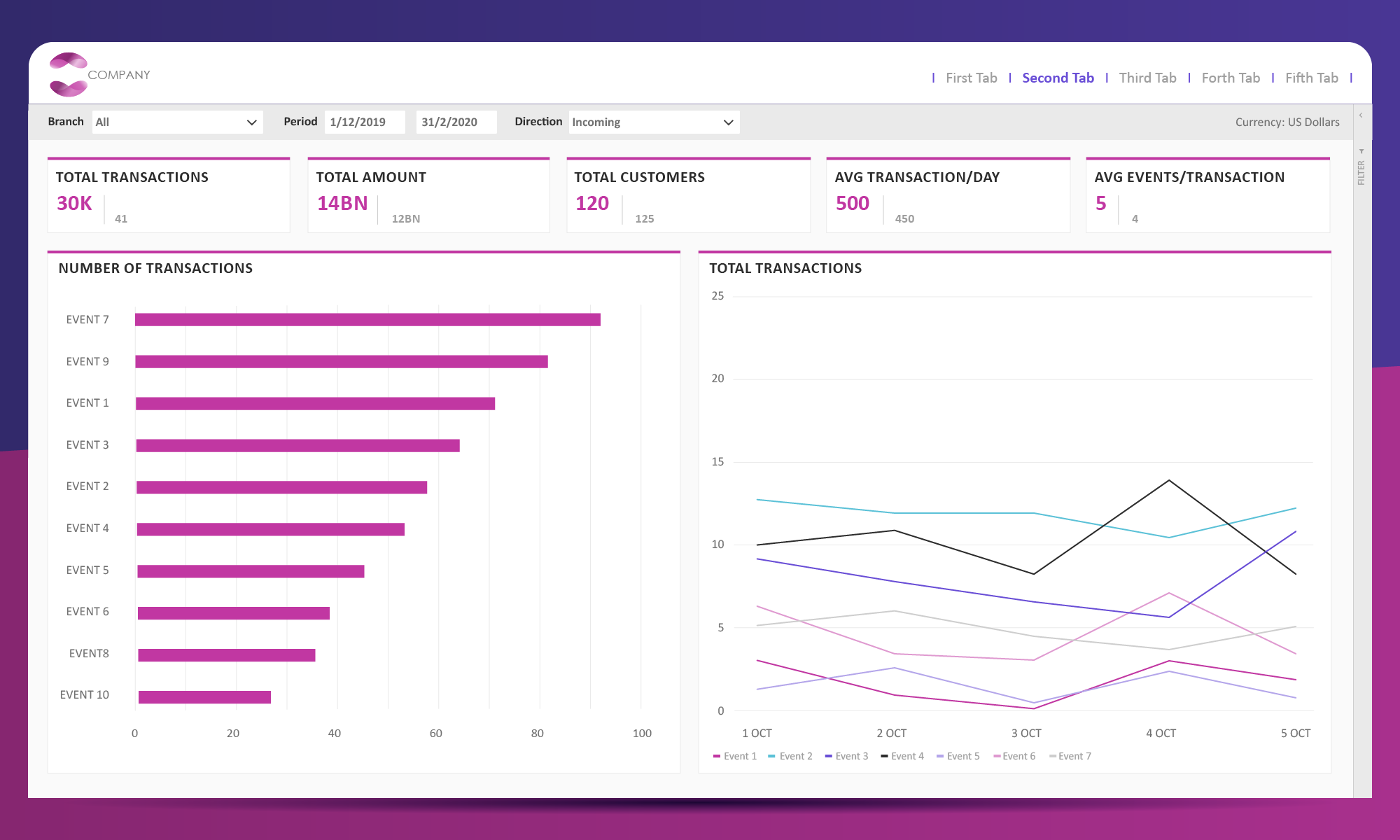Click the Event 3 legend color swatch
The height and width of the screenshot is (840, 1400).
[x=829, y=756]
